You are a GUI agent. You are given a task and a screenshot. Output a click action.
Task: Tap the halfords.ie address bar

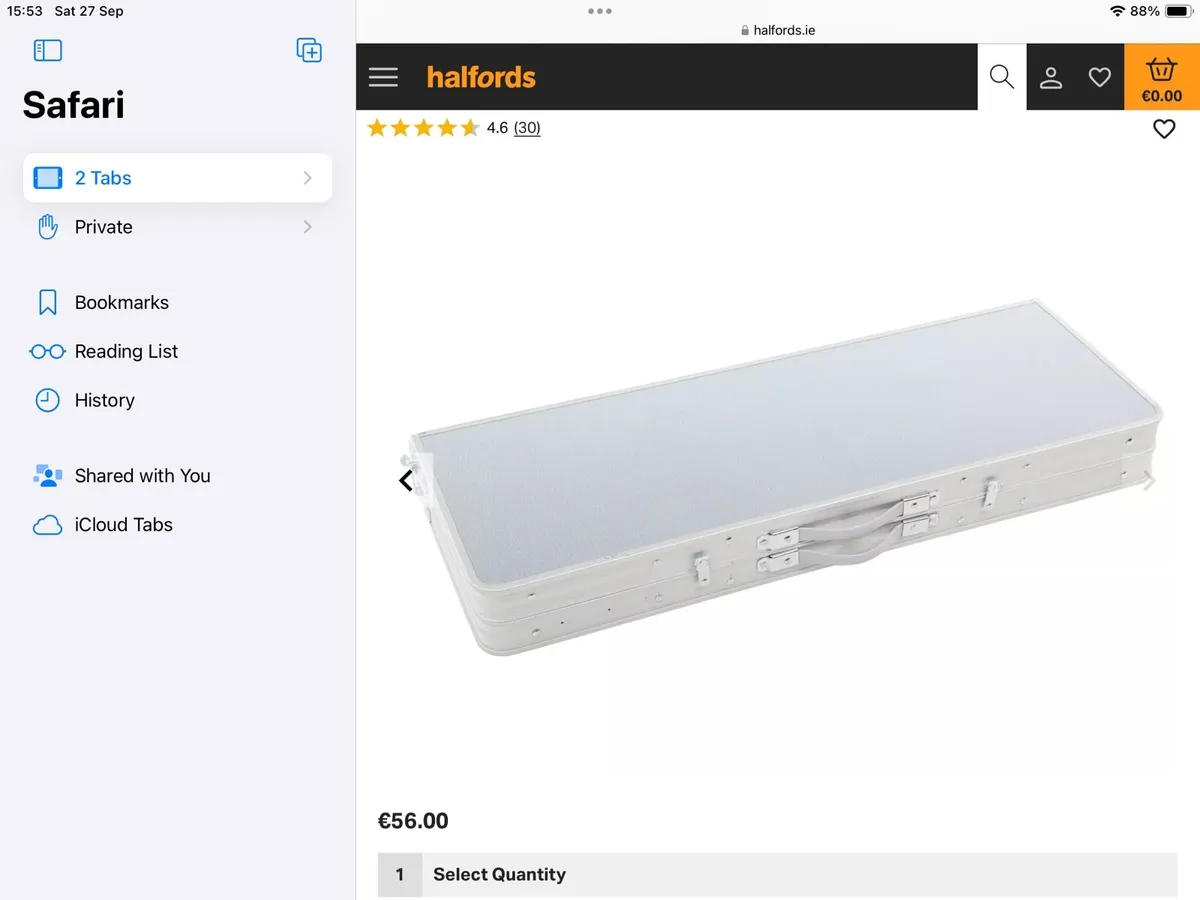(778, 30)
